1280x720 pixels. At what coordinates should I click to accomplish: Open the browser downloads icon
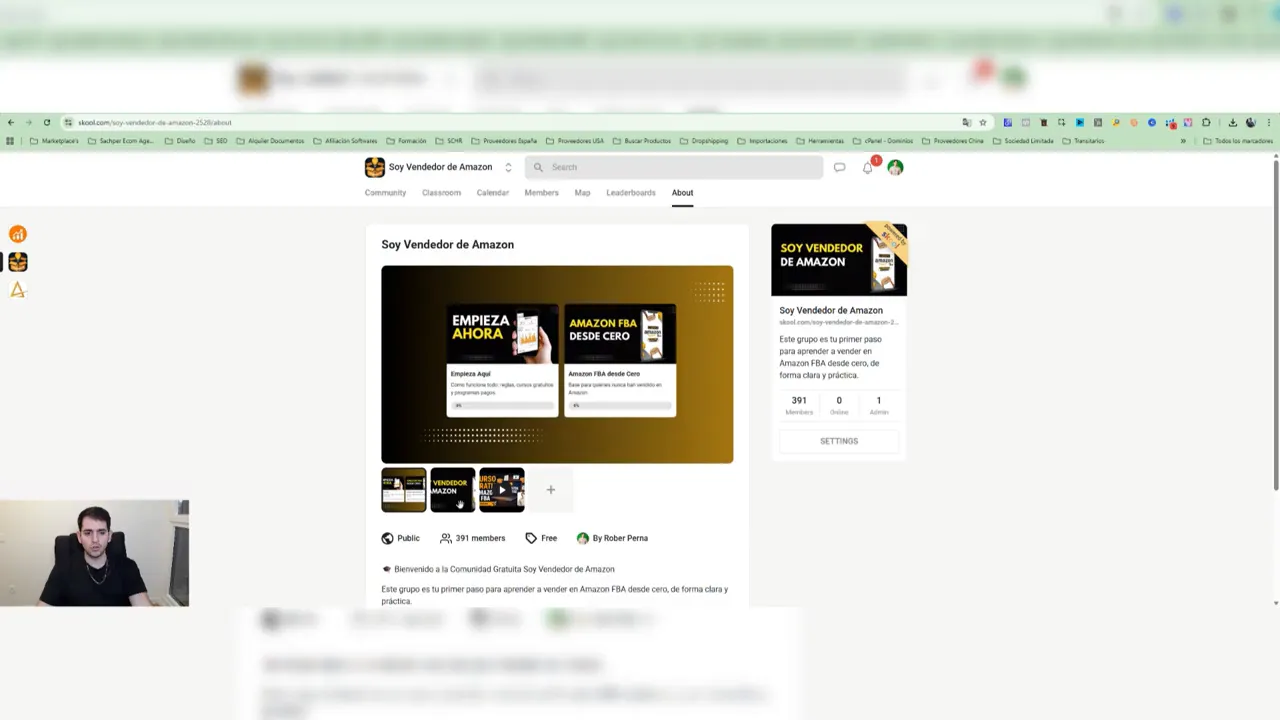(x=1232, y=122)
